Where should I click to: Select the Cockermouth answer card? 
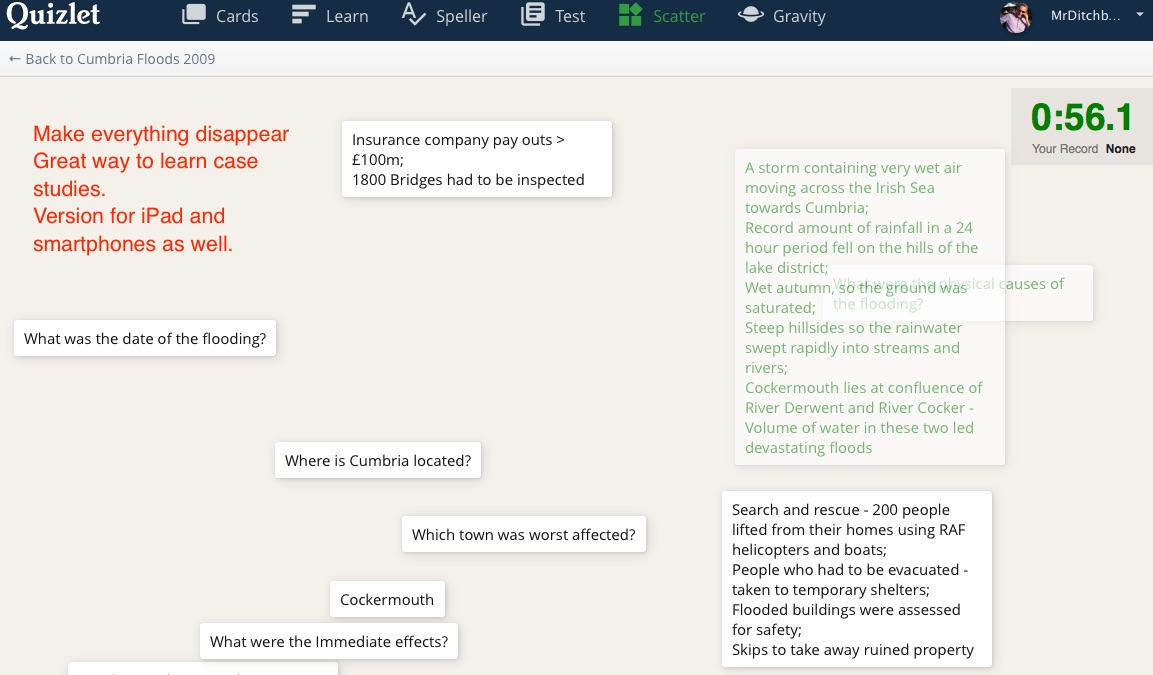point(387,599)
